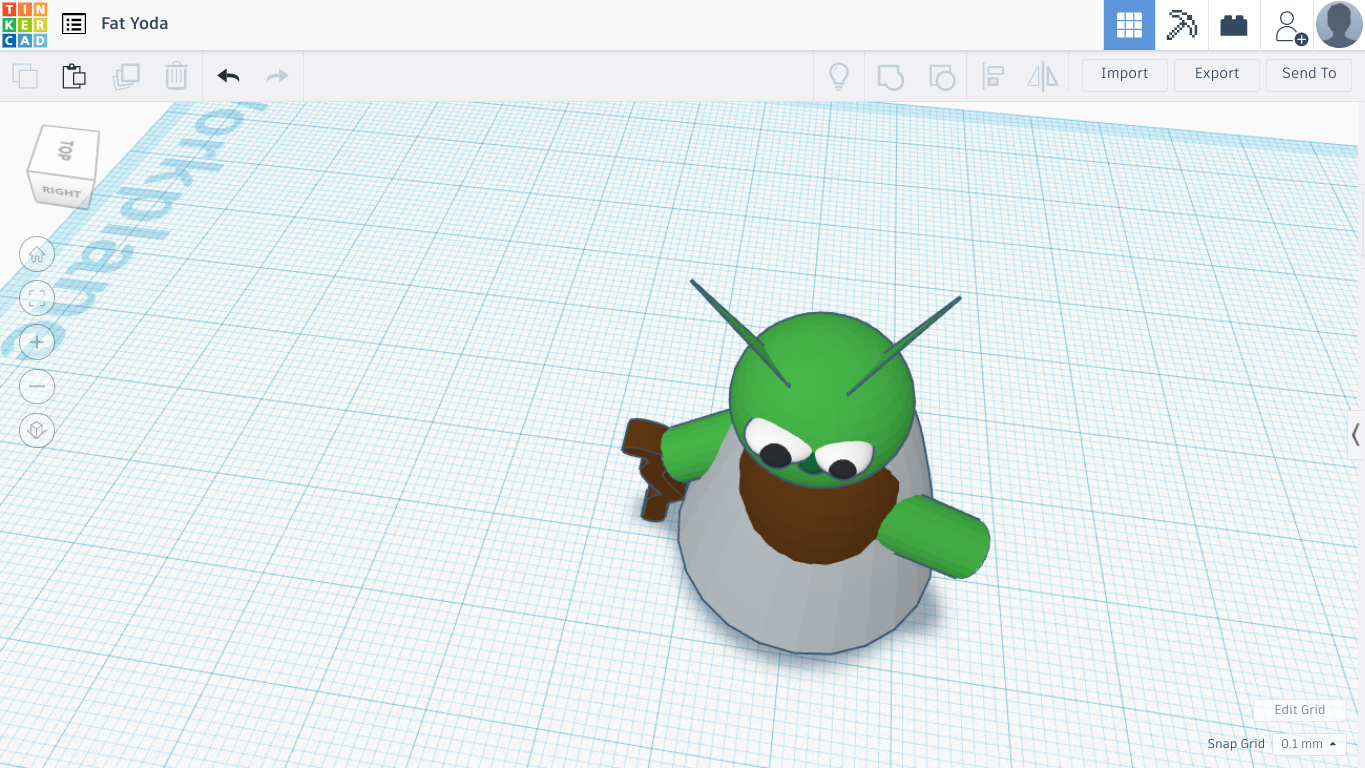The height and width of the screenshot is (768, 1365).
Task: Undo the last action
Action: point(228,76)
